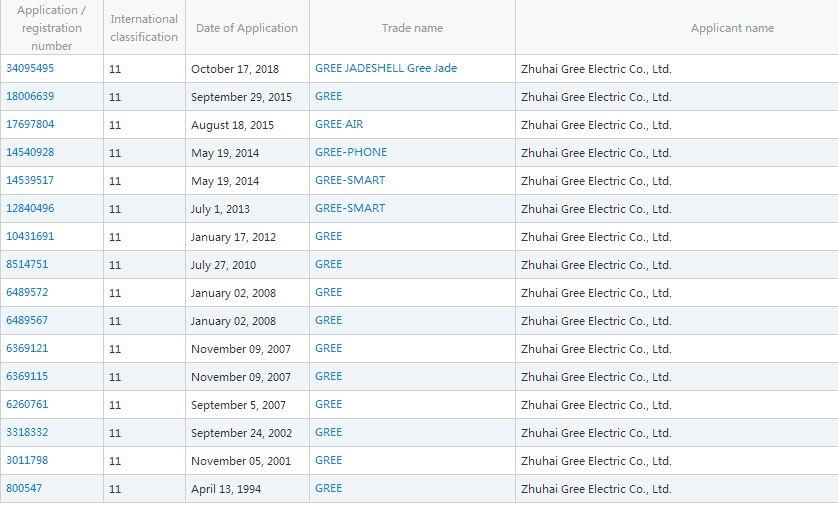This screenshot has width=838, height=506.
Task: Click GREE-SMART link dated May 19, 2014
Action: (x=350, y=180)
